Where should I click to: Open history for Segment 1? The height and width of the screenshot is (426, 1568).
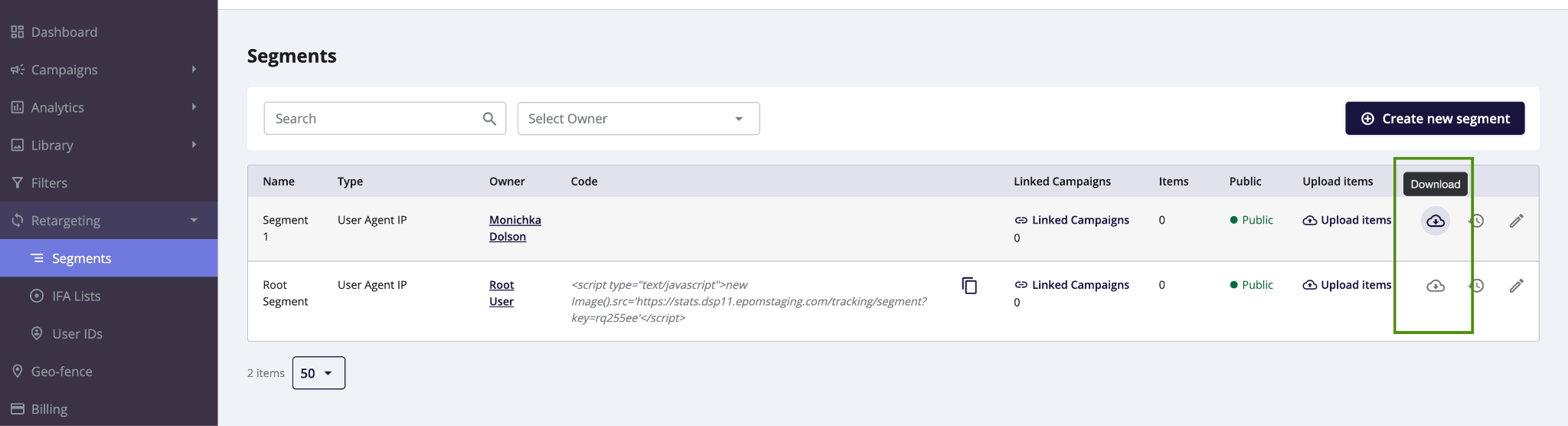1477,221
